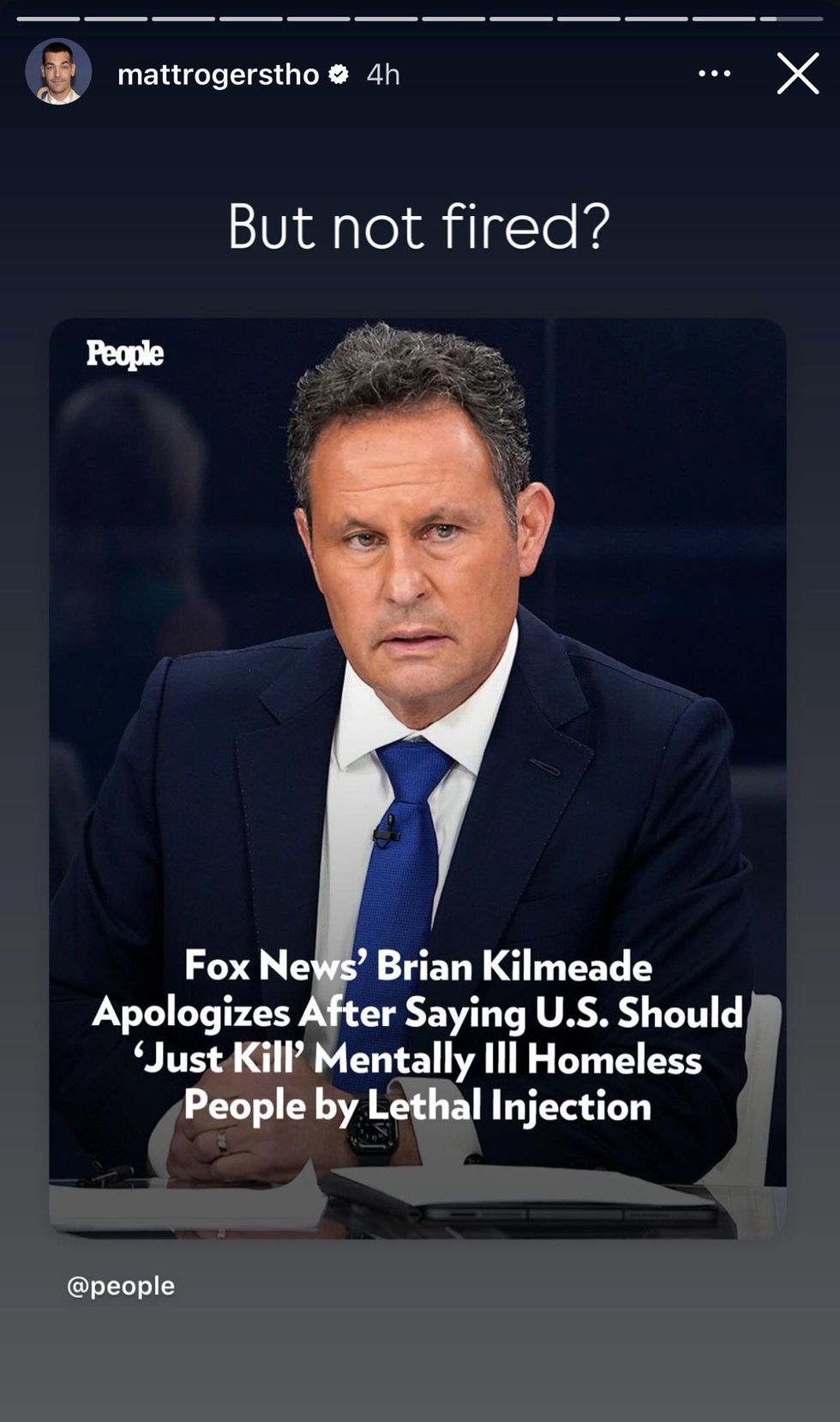This screenshot has height=1422, width=840.
Task: Click the Brian Kilmeade headline text
Action: tap(418, 1035)
